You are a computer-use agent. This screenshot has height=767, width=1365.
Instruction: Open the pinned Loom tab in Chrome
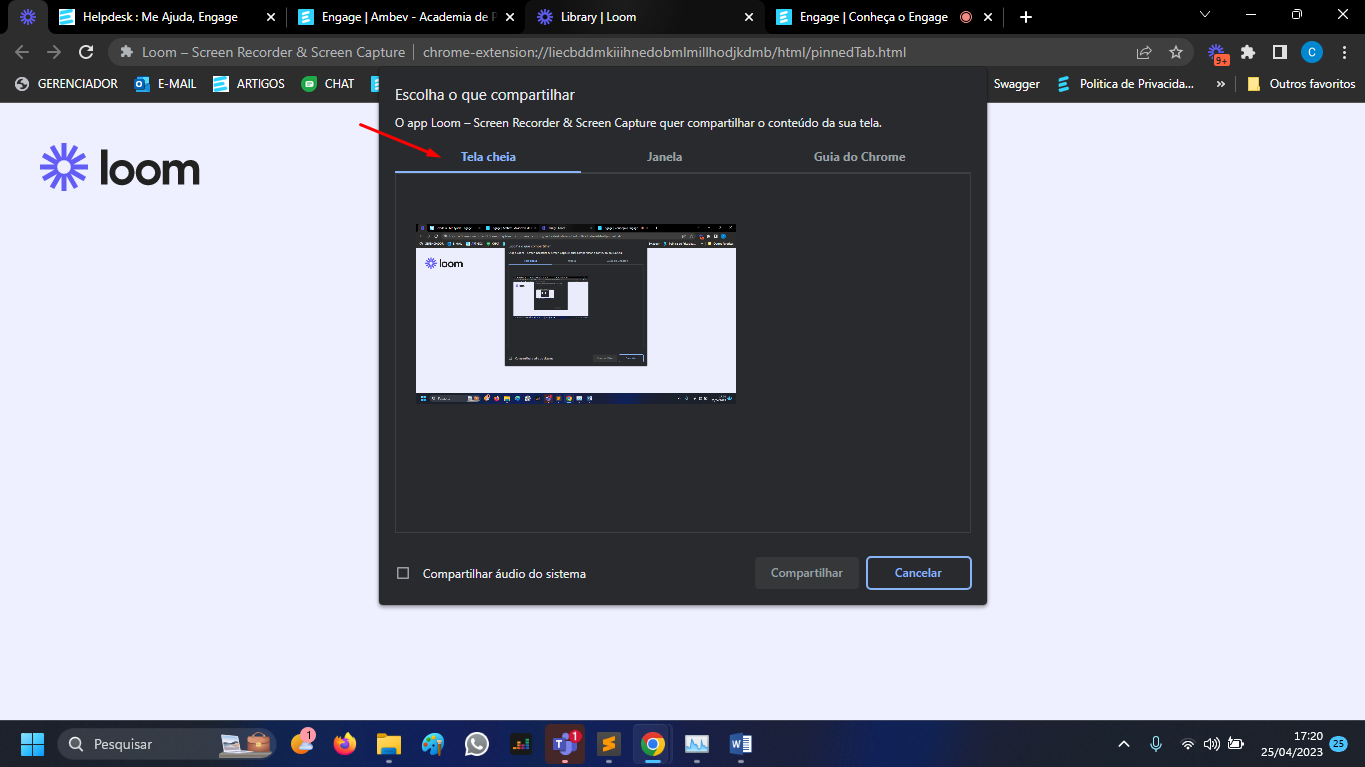point(28,17)
